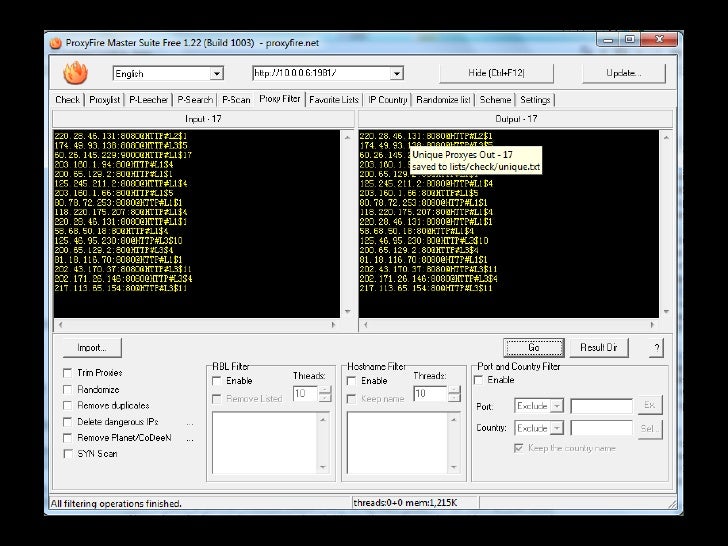Click the RBL Threads value field
The height and width of the screenshot is (546, 728).
pyautogui.click(x=306, y=394)
